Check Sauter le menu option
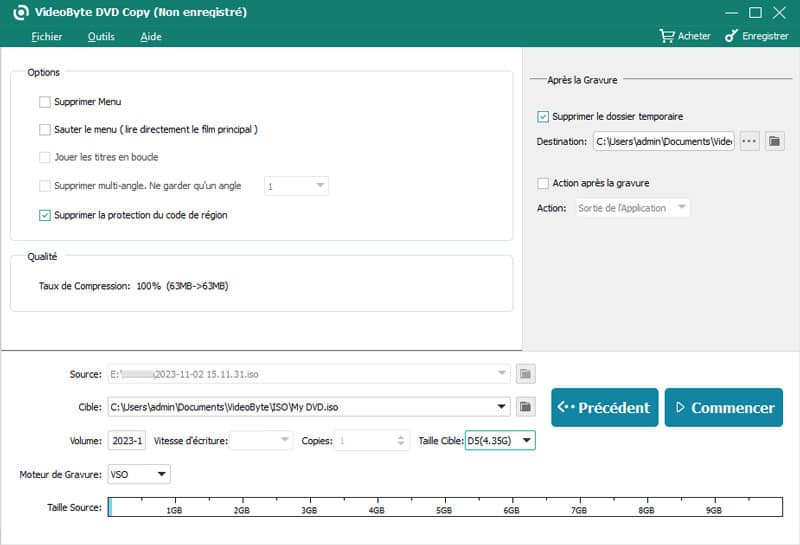The height and width of the screenshot is (545, 800). (44, 129)
